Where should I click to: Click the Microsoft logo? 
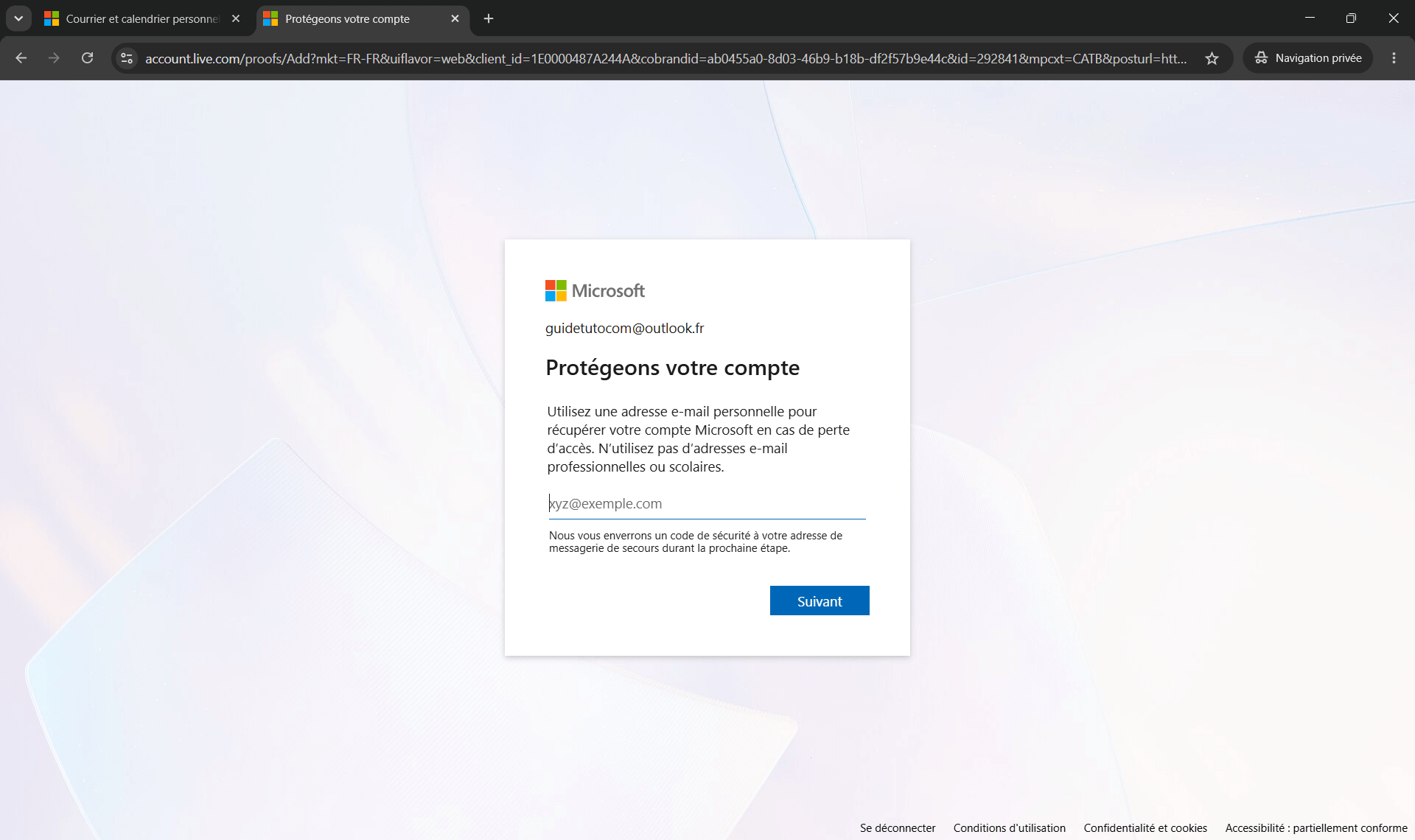(595, 290)
